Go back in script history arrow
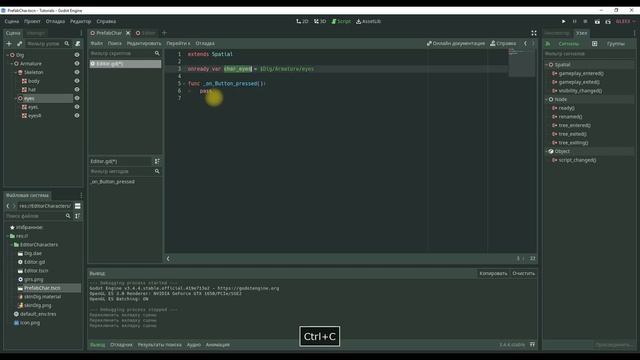The image size is (640, 360). click(x=525, y=43)
